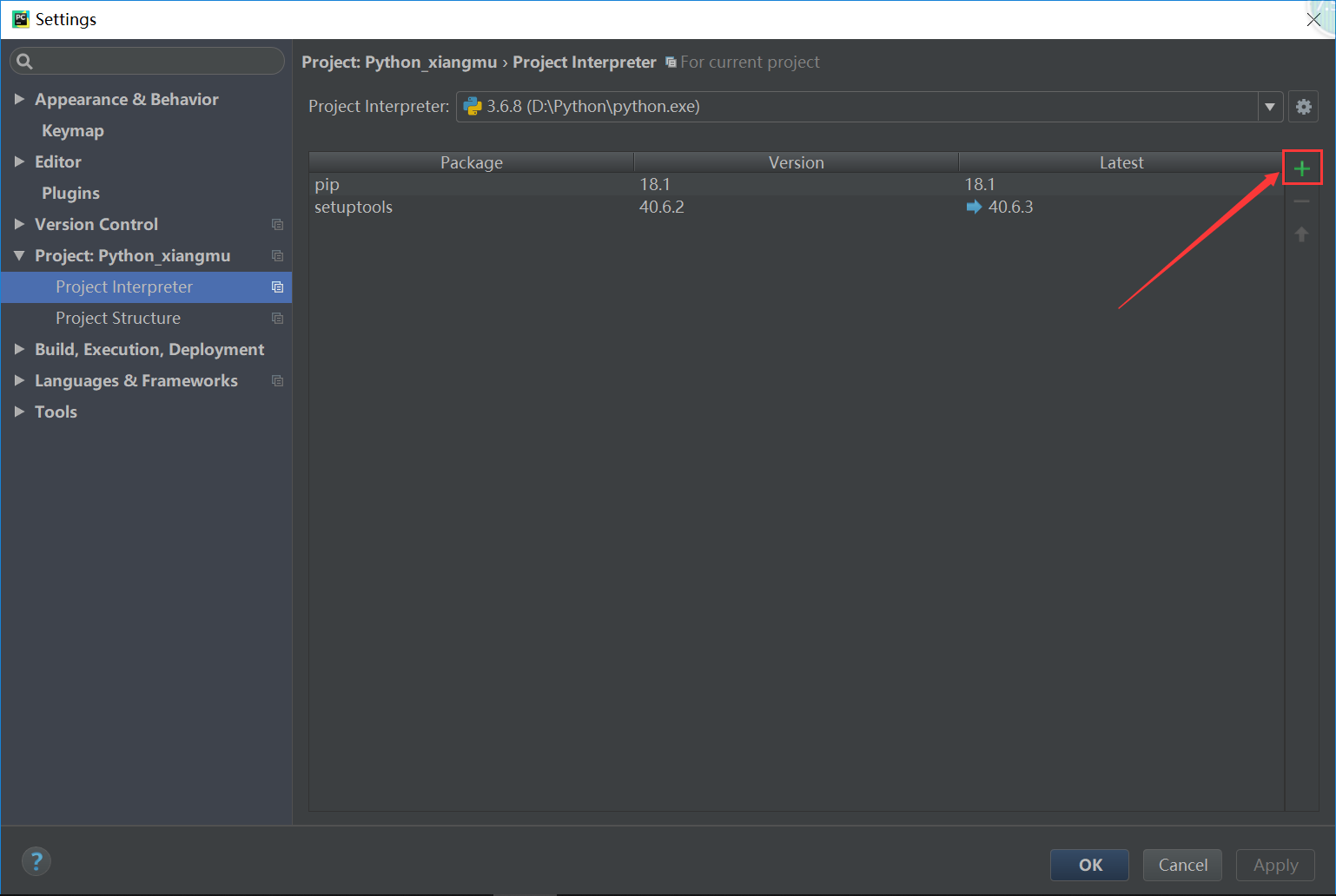Collapse the Project: Python_xiangmu section
The width and height of the screenshot is (1336, 896).
click(20, 255)
